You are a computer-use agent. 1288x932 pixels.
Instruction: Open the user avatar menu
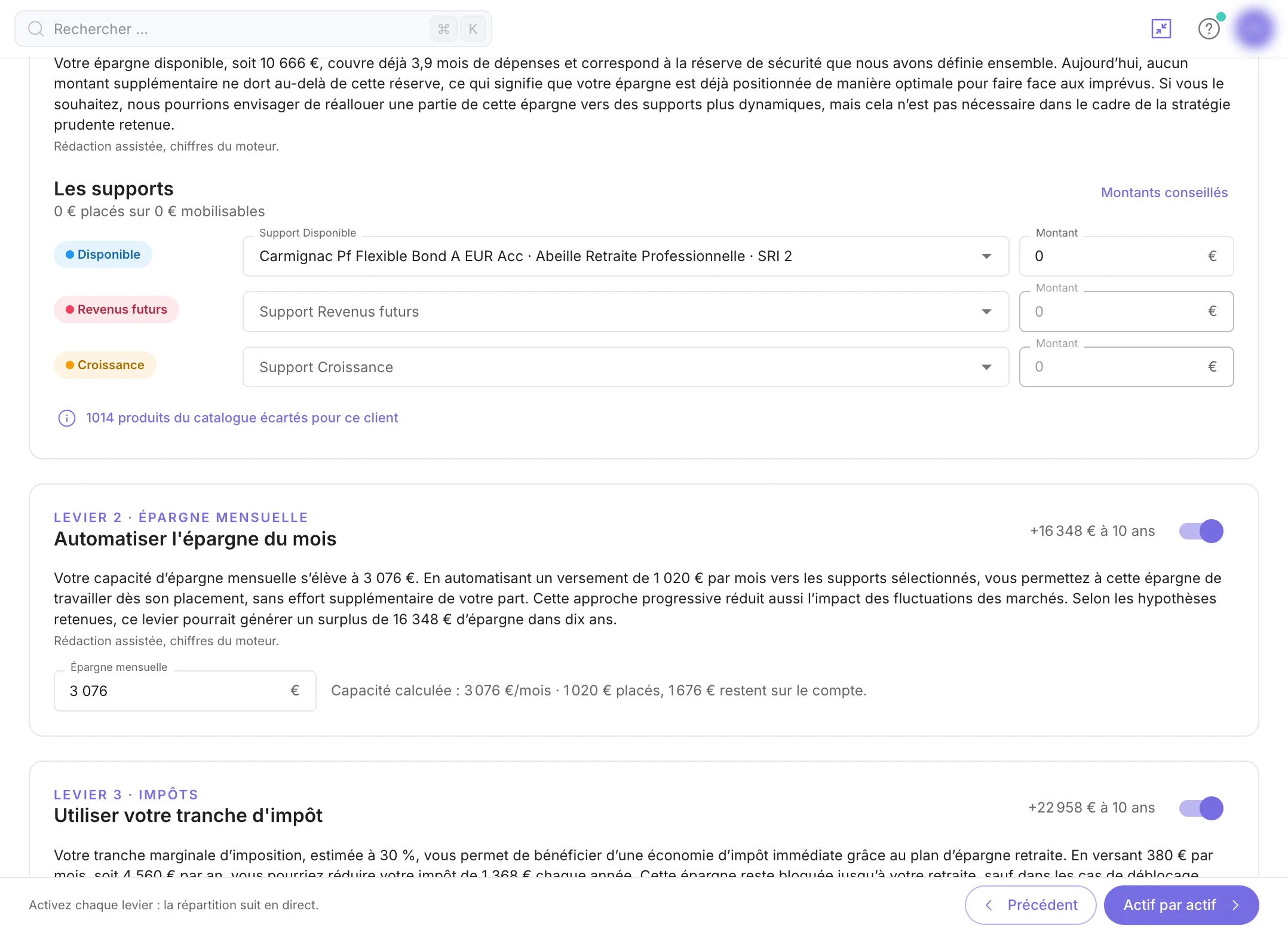coord(1255,28)
